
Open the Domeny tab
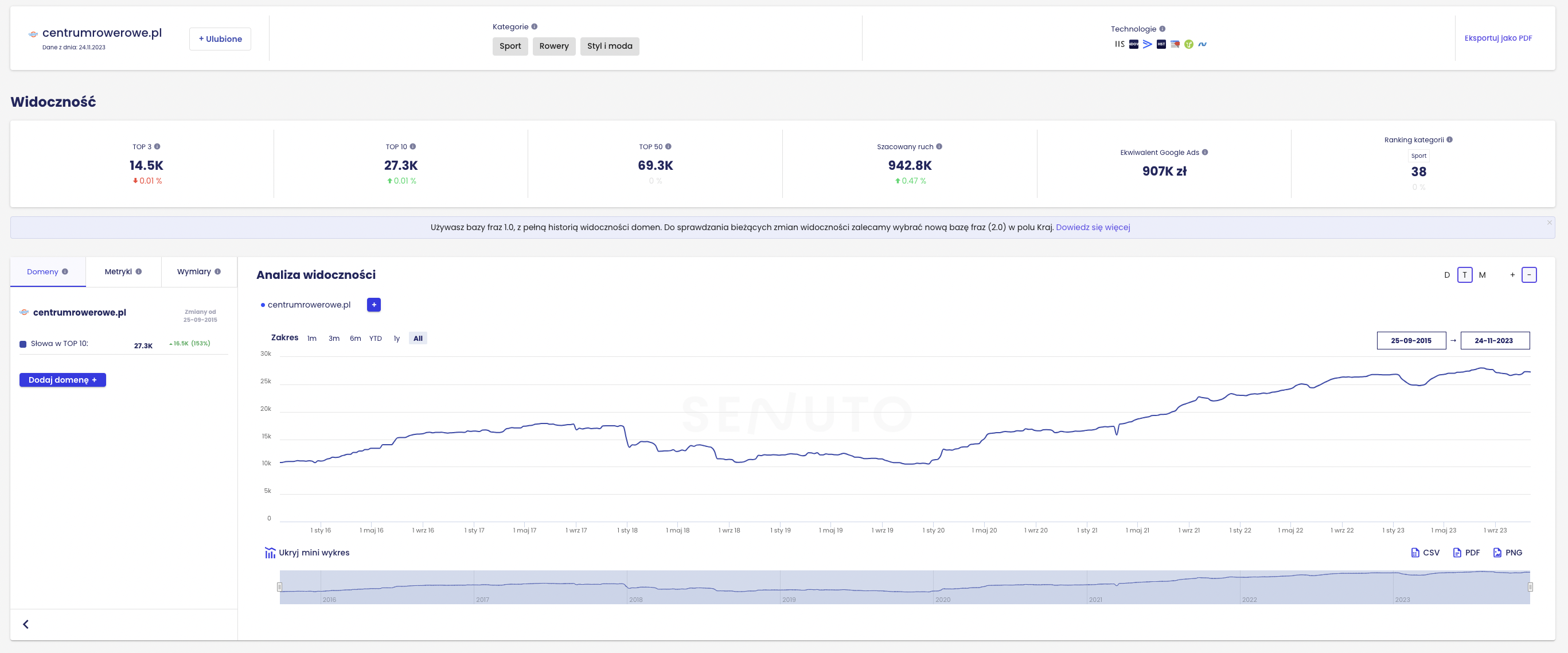(x=48, y=271)
